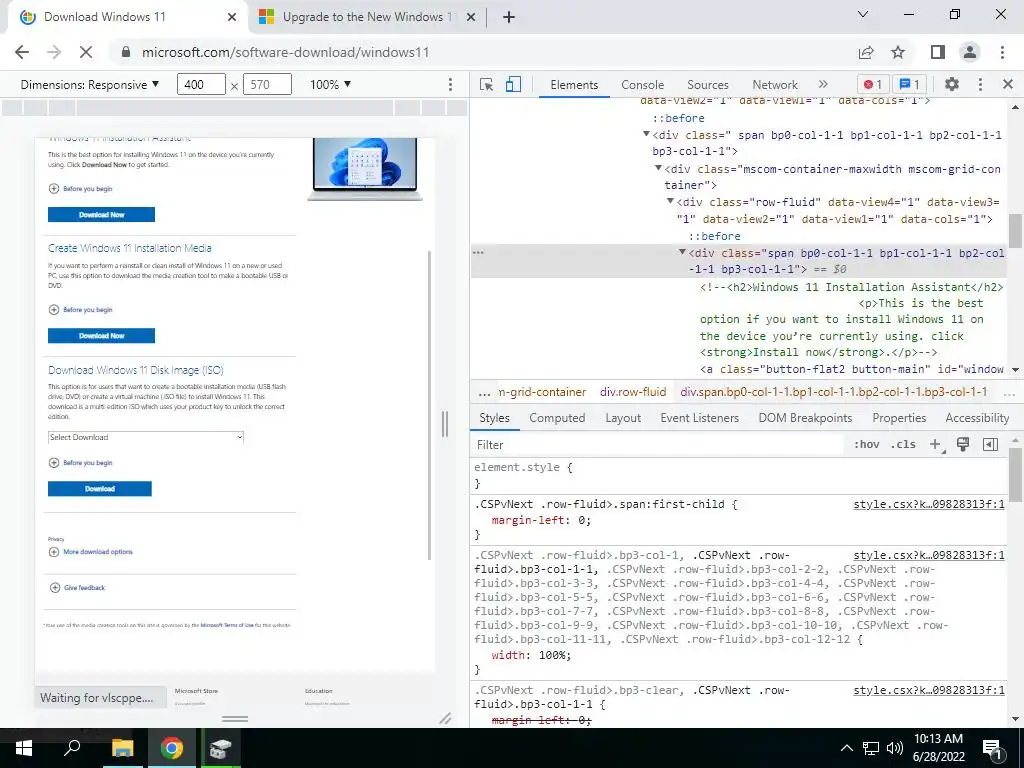Open device toolbar more options menu
Image resolution: width=1024 pixels, height=768 pixels.
(450, 84)
